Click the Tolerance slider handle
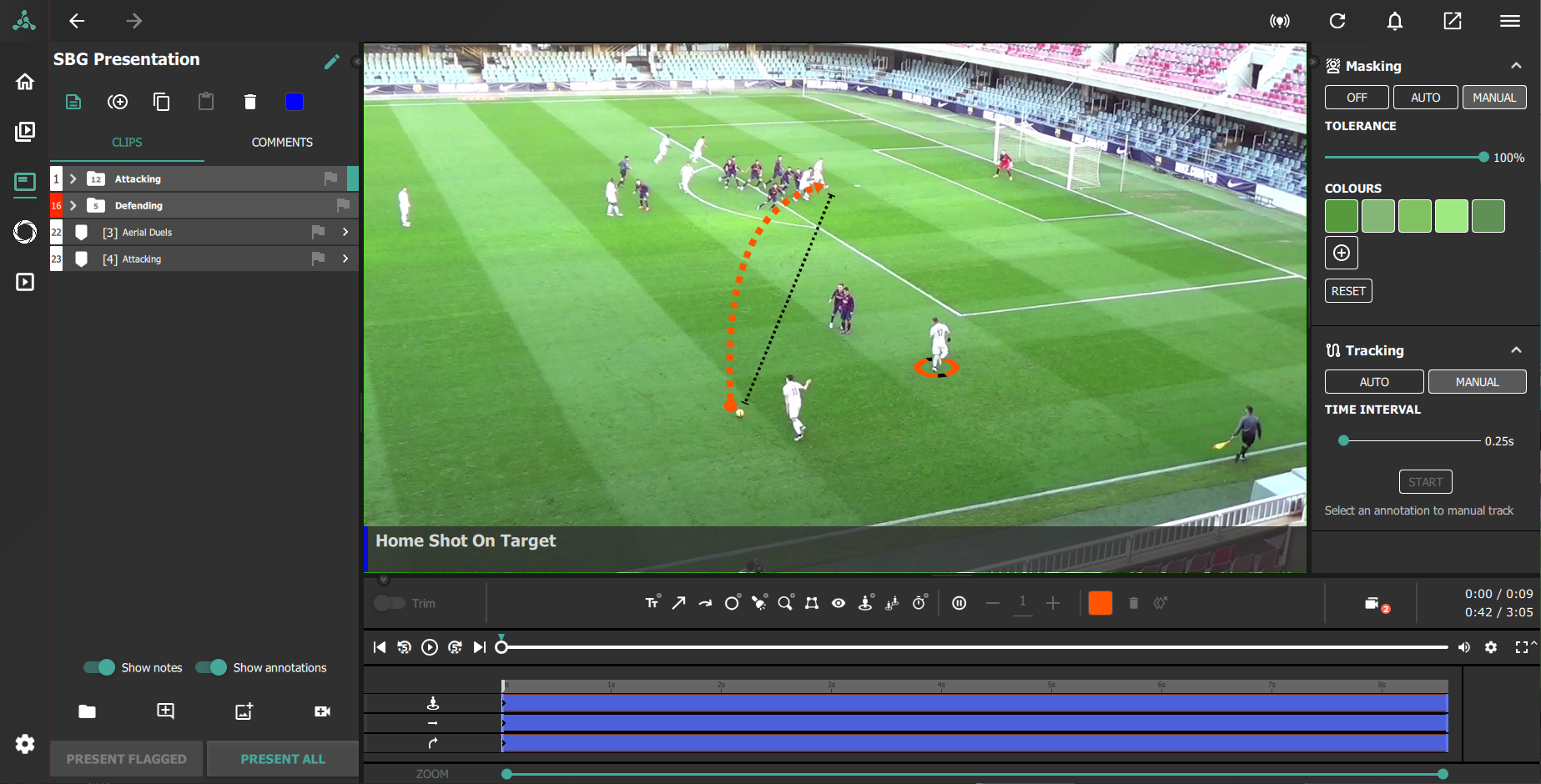This screenshot has height=784, width=1541. pyautogui.click(x=1483, y=157)
